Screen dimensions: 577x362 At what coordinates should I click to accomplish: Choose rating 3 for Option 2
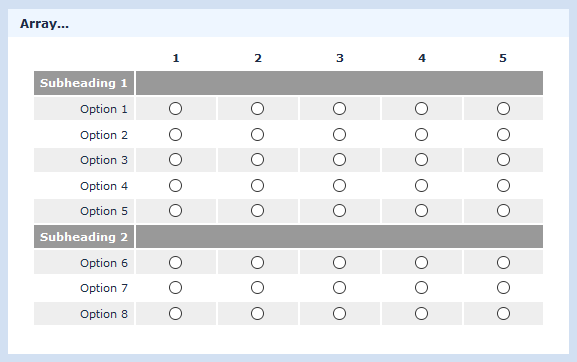[339, 135]
